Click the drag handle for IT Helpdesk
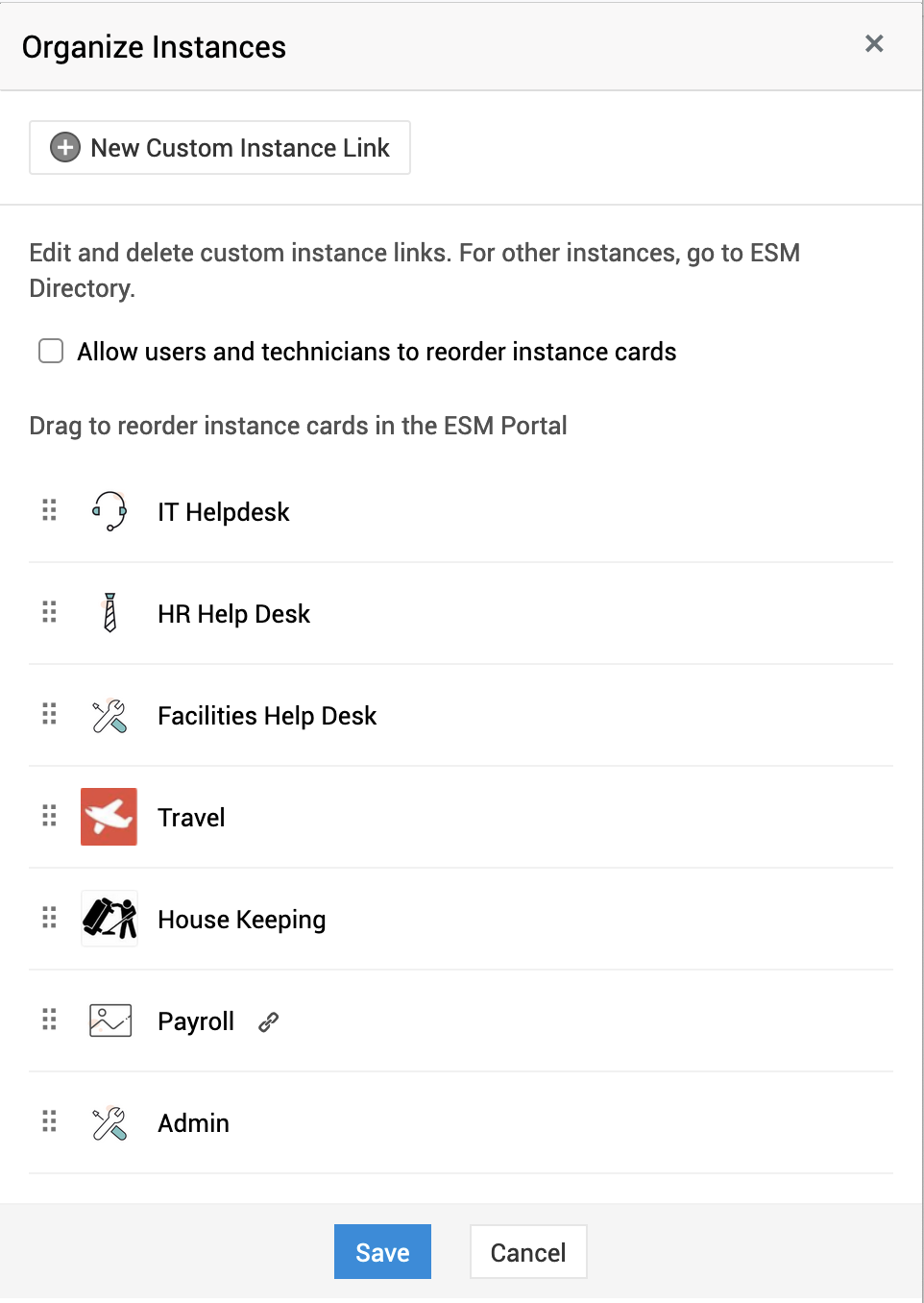 pos(50,510)
